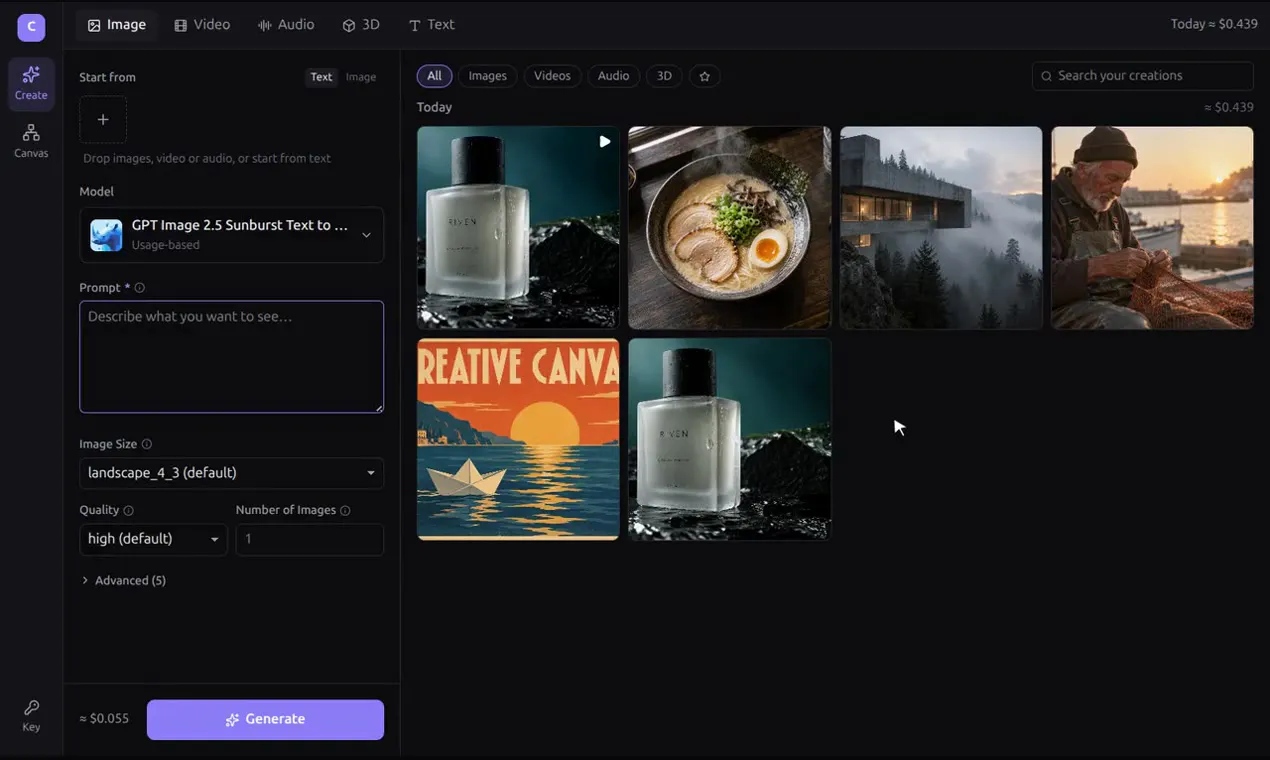This screenshot has width=1270, height=760.
Task: Show the Number of Images info icon
Action: point(345,510)
